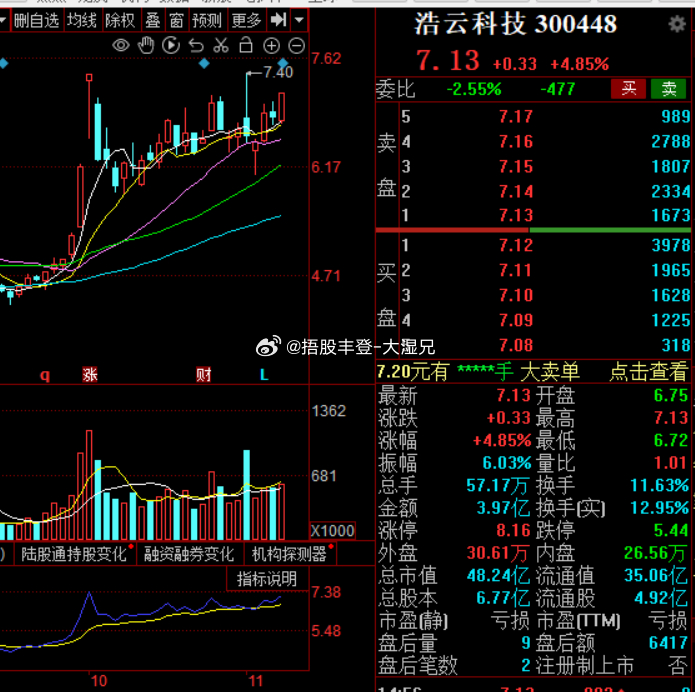The width and height of the screenshot is (695, 692).
Task: Click the X1000 volume scale label
Action: point(332,531)
